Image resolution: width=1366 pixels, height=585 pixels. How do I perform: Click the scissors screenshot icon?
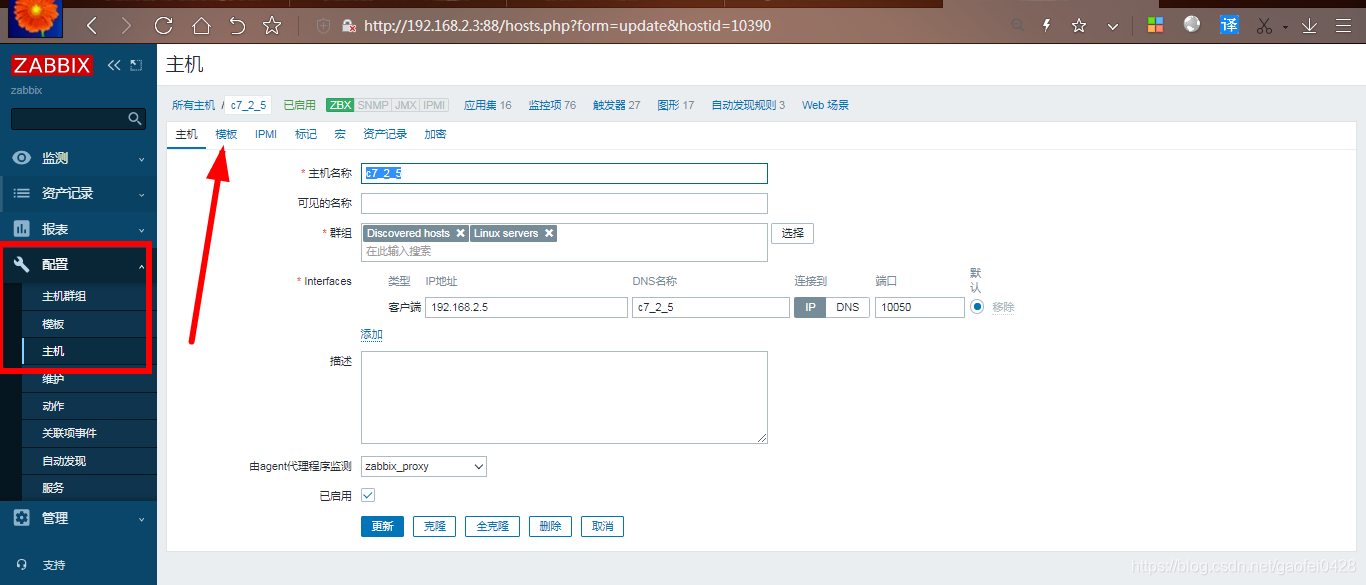click(1265, 26)
